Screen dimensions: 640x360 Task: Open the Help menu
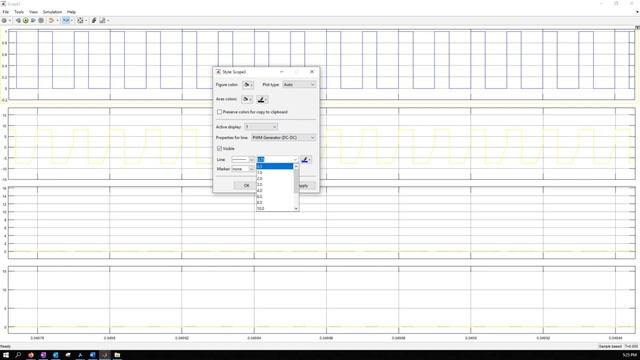tap(71, 12)
